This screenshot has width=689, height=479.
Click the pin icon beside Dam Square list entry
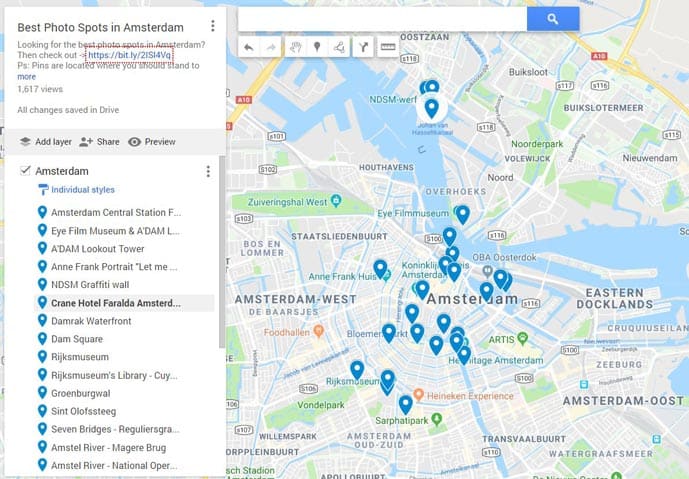point(42,339)
